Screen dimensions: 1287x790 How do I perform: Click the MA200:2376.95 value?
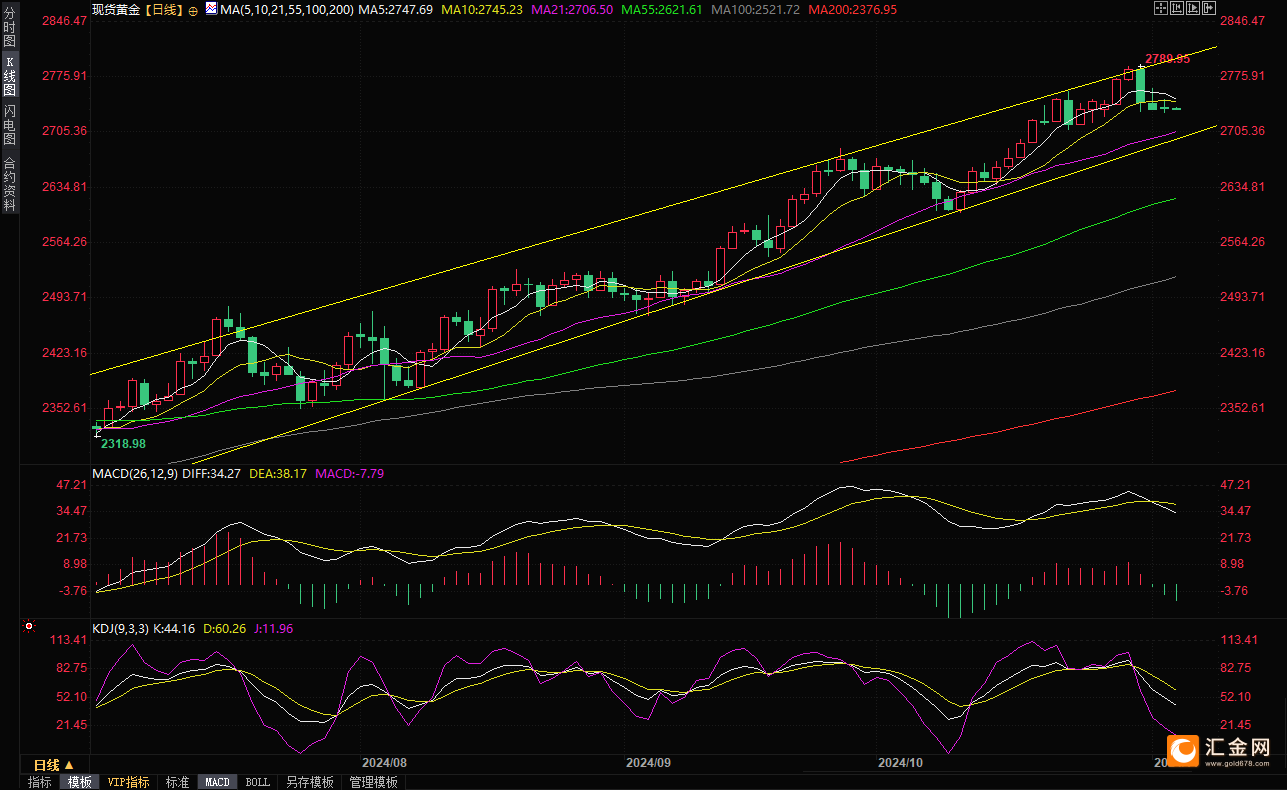[x=853, y=9]
